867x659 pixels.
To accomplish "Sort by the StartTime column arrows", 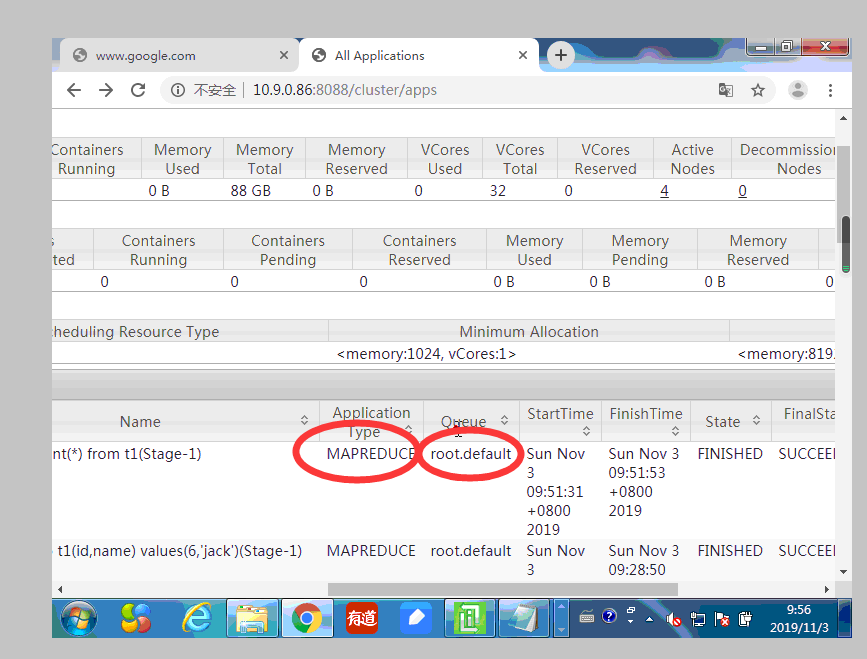I will click(x=586, y=431).
